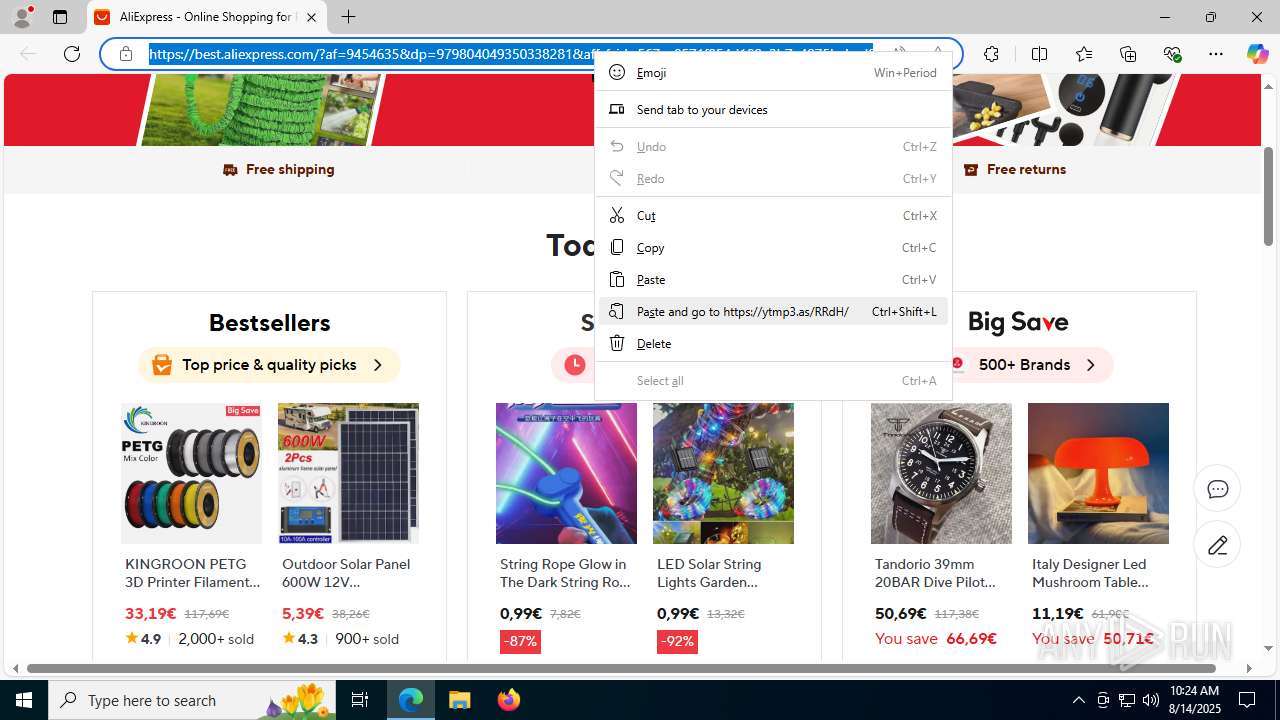Toggle Split screen icon
The image size is (1280, 720).
pyautogui.click(x=1039, y=54)
